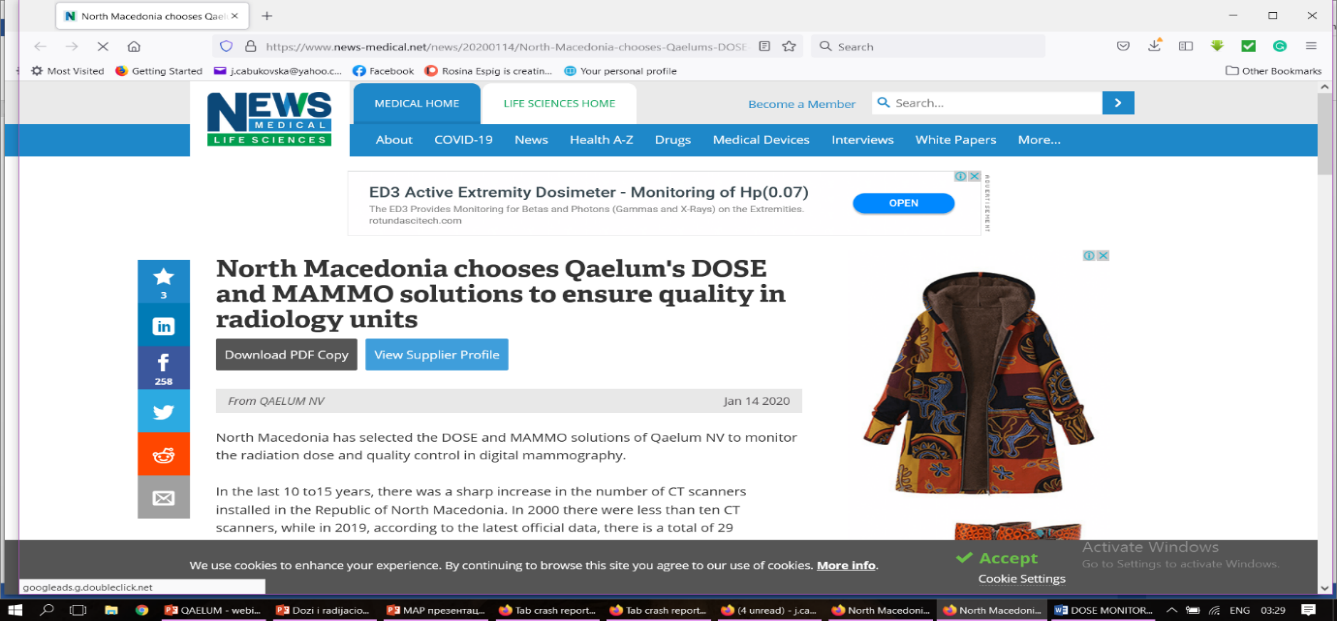Switch to Life Sciences Home tab
1337x621 pixels.
(559, 103)
